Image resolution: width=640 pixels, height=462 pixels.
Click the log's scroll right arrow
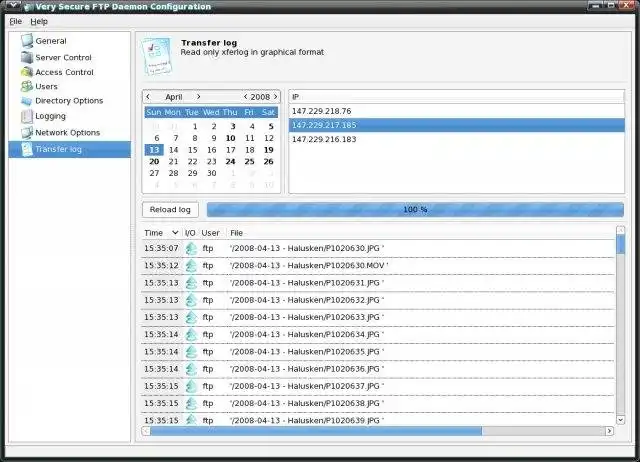[609, 431]
